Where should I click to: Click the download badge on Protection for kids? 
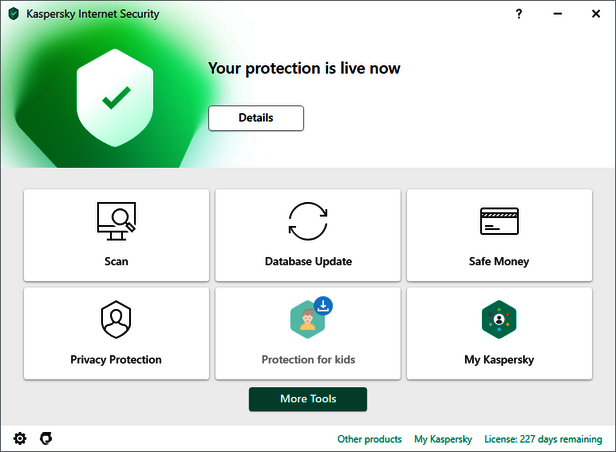(322, 305)
